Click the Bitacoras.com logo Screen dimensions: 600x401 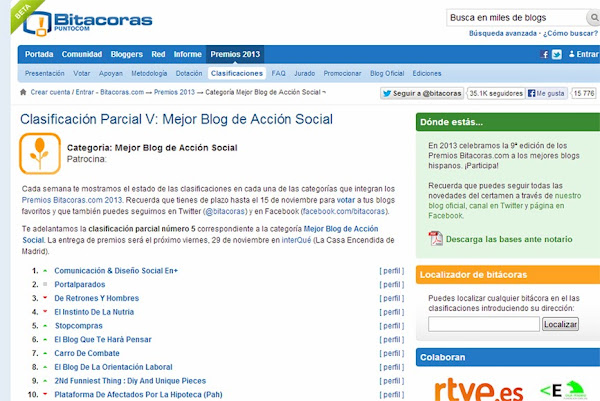coord(88,23)
